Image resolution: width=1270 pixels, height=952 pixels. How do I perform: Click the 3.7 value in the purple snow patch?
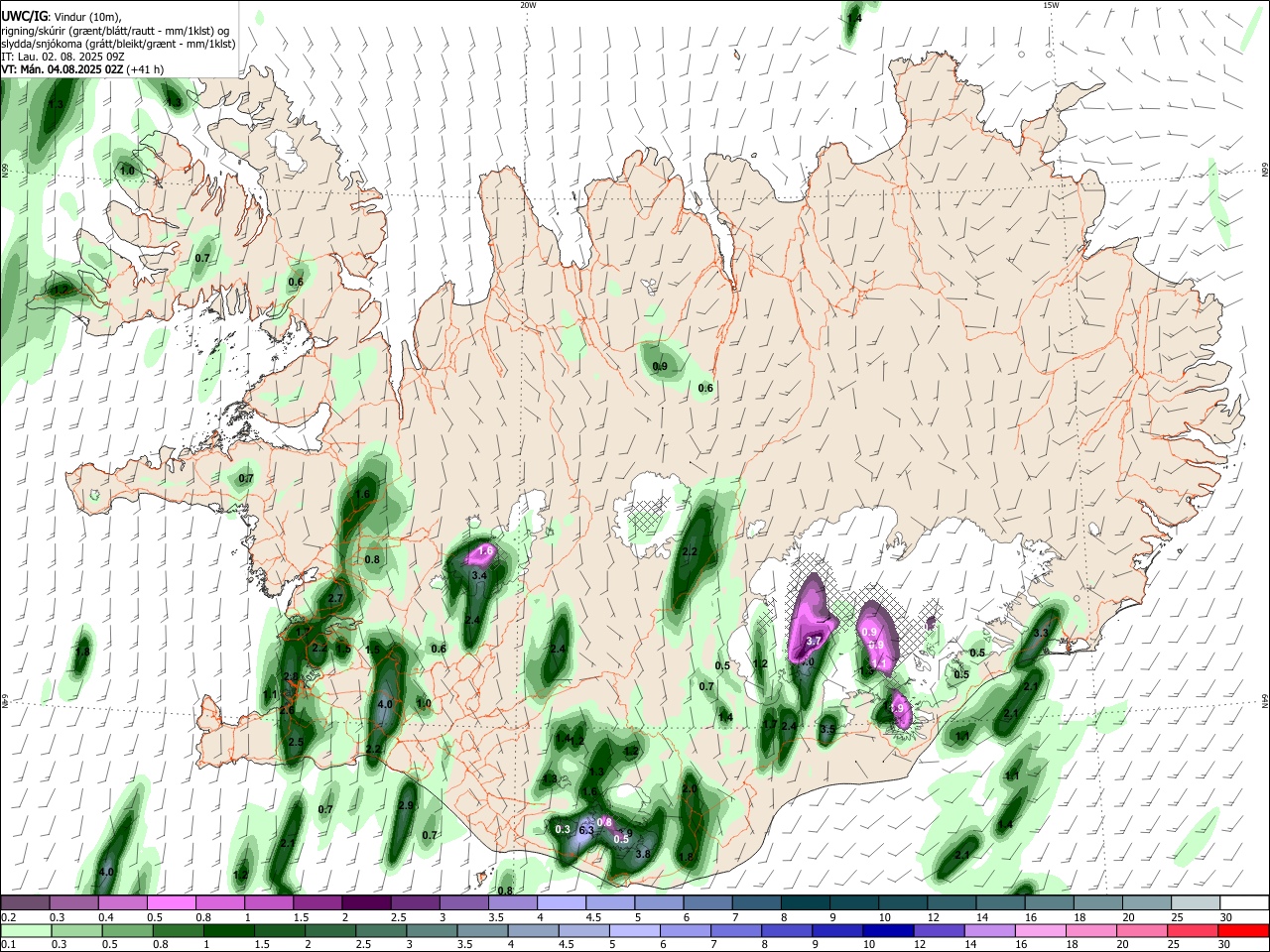click(x=814, y=643)
